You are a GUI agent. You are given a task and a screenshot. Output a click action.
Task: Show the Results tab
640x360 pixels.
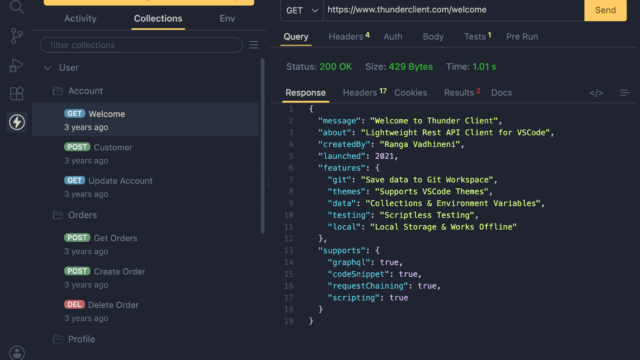tap(462, 93)
